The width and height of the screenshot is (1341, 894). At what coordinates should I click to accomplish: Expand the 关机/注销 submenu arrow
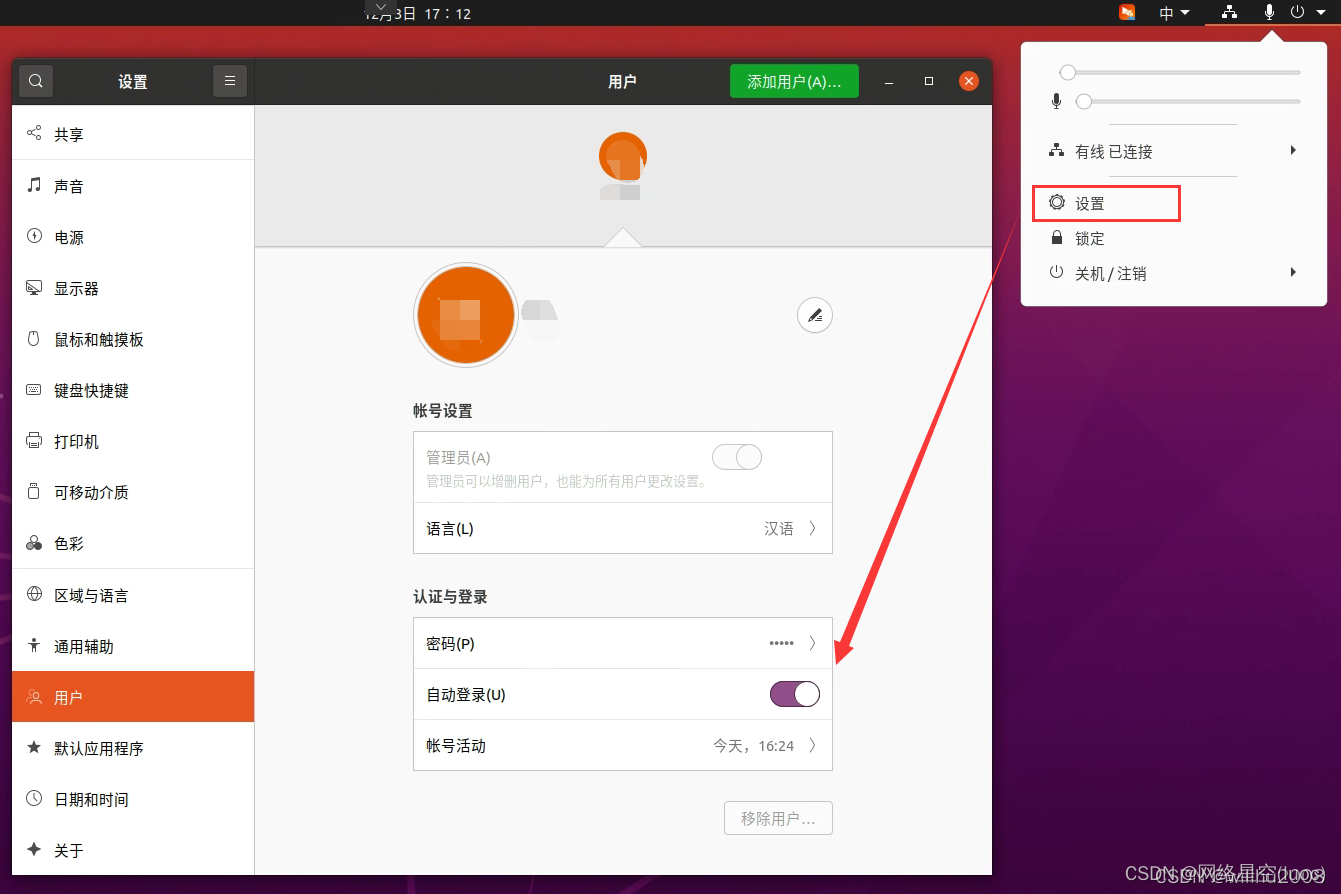1293,272
